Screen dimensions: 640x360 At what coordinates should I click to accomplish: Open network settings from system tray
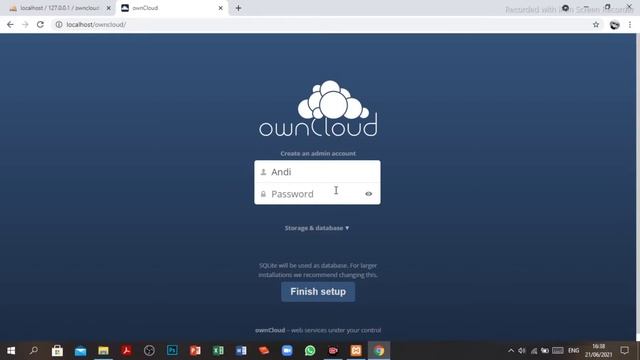pos(534,351)
